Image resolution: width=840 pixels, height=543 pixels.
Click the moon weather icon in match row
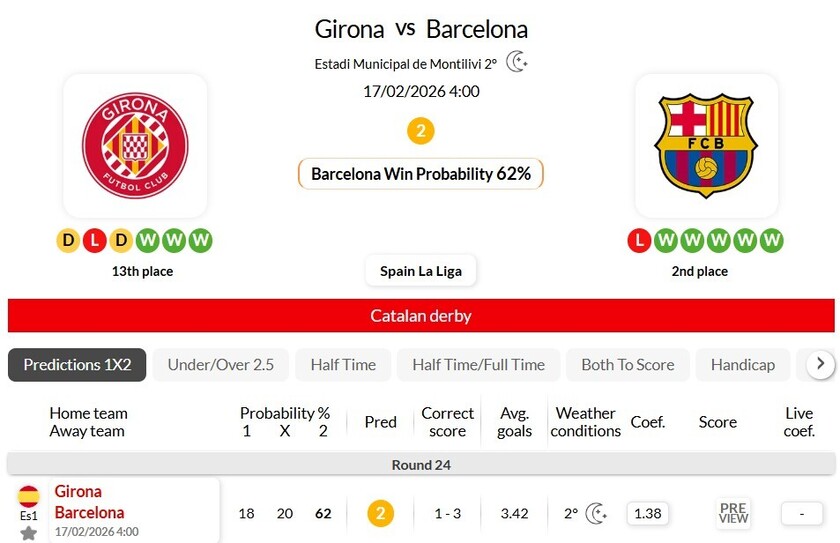(596, 513)
